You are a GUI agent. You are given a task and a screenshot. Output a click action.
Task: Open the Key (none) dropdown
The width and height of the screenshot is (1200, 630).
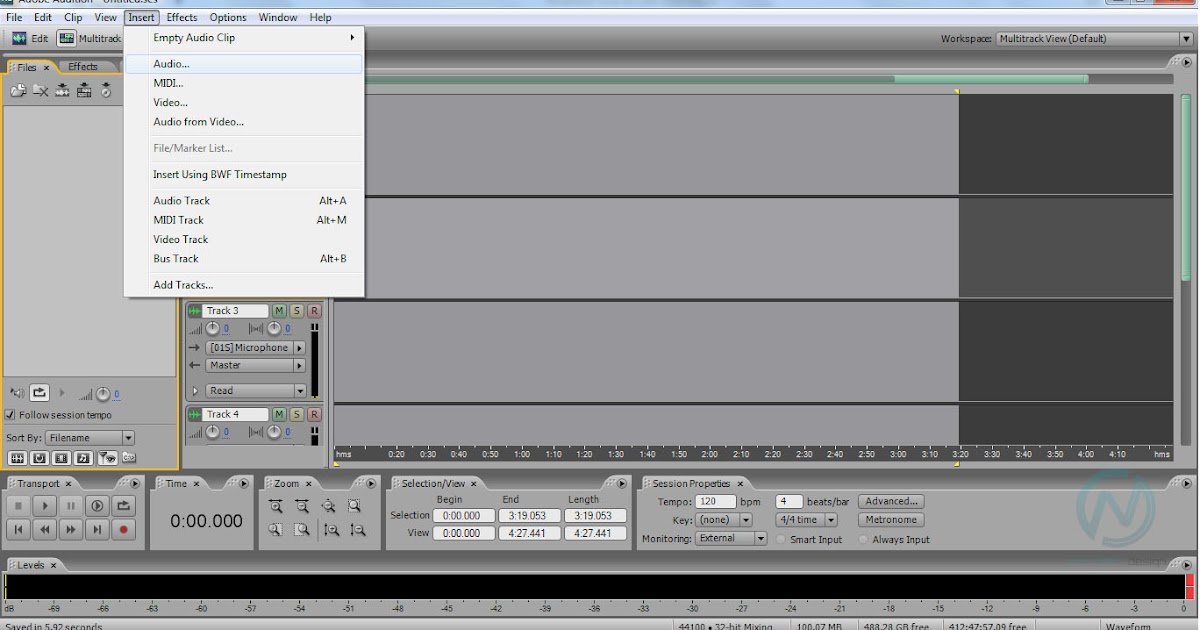click(x=726, y=520)
